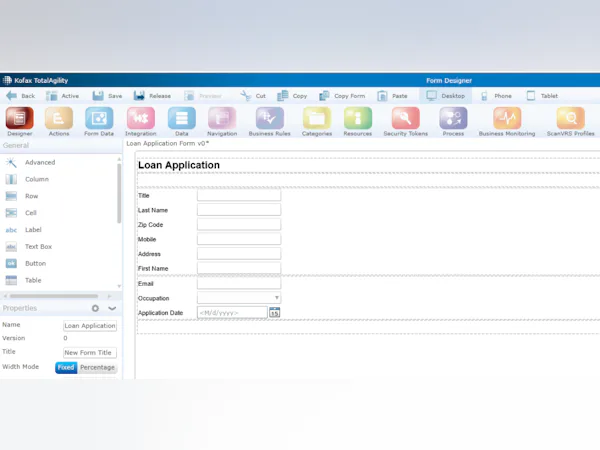Open the Security Tokens icon
The height and width of the screenshot is (450, 600).
click(x=406, y=118)
